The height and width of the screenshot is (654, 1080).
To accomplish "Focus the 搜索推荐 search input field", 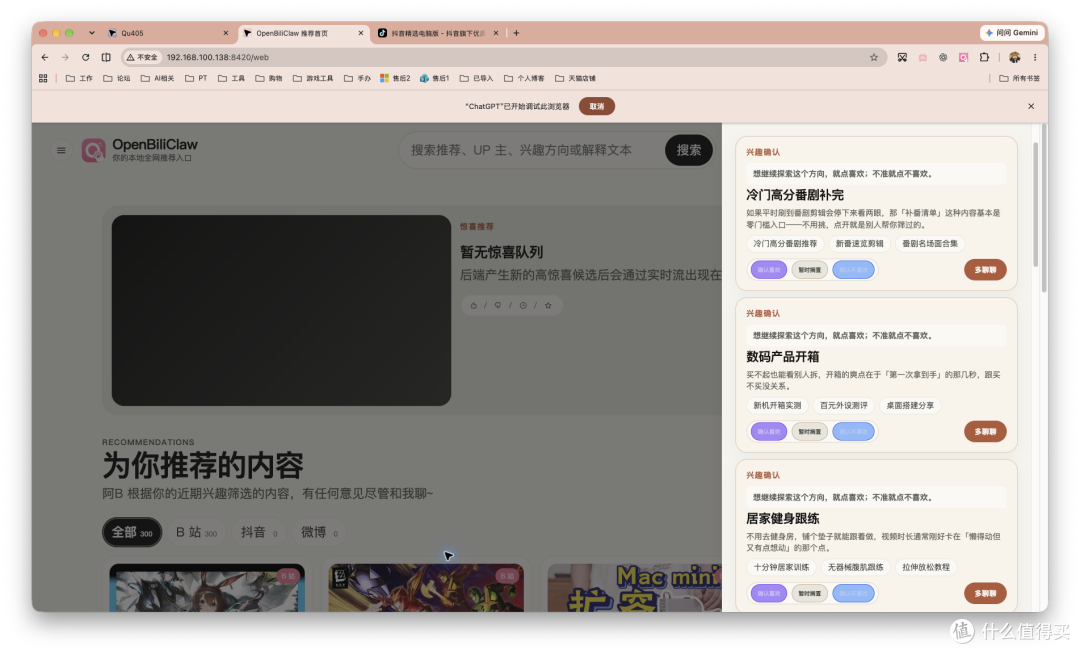I will (x=532, y=150).
